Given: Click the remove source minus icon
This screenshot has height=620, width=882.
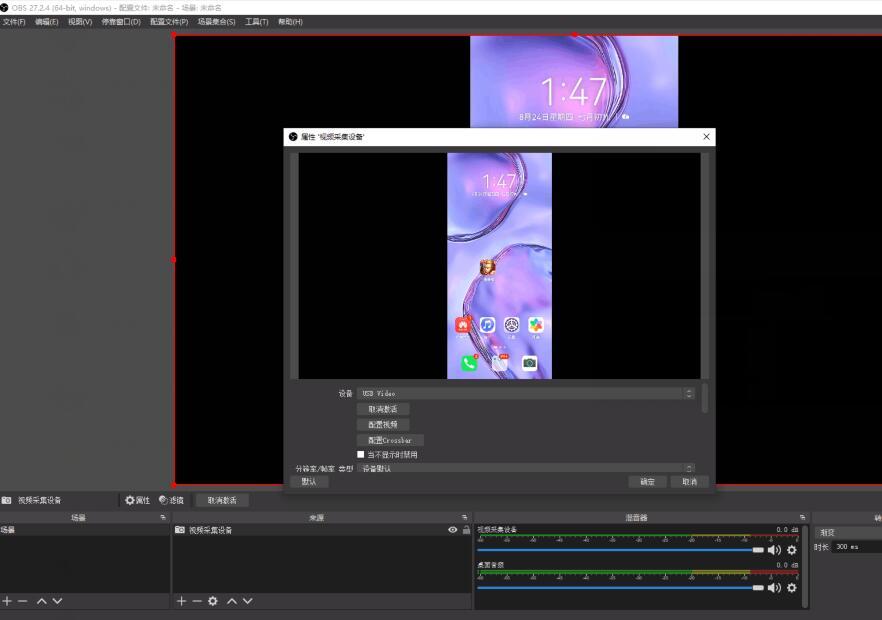Looking at the screenshot, I should 197,601.
